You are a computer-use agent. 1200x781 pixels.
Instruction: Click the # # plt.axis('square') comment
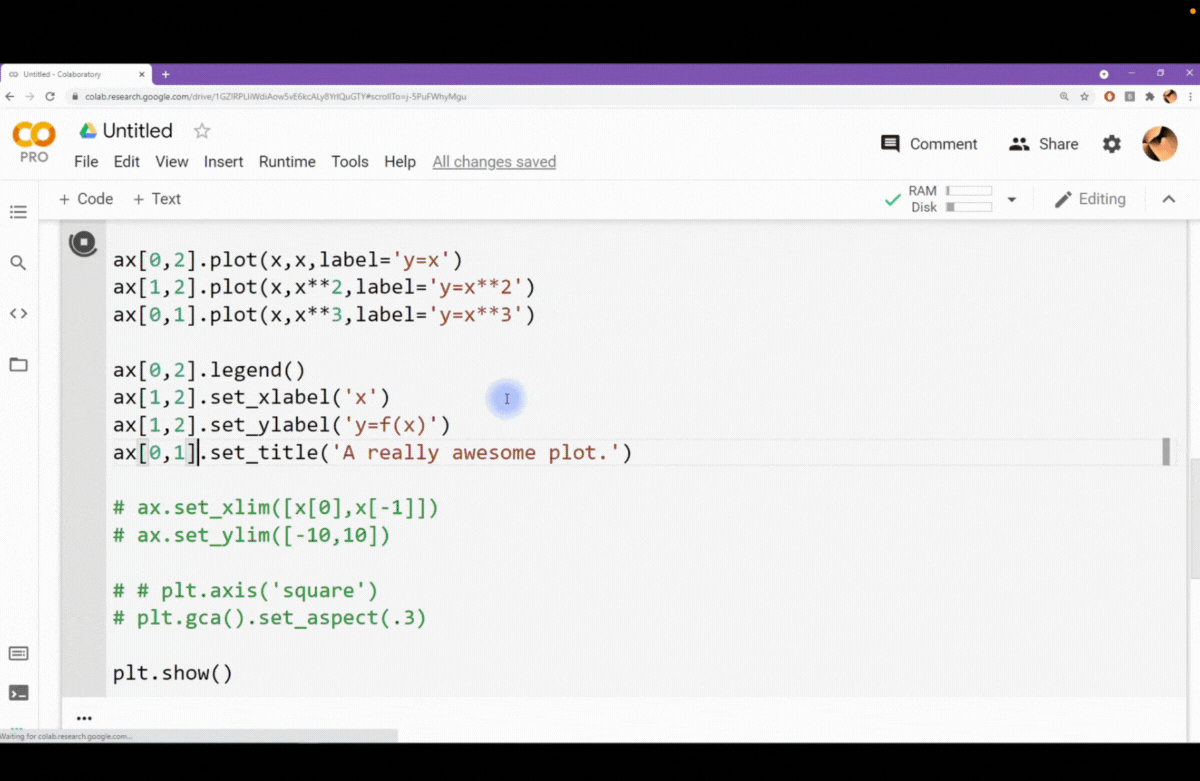click(245, 590)
